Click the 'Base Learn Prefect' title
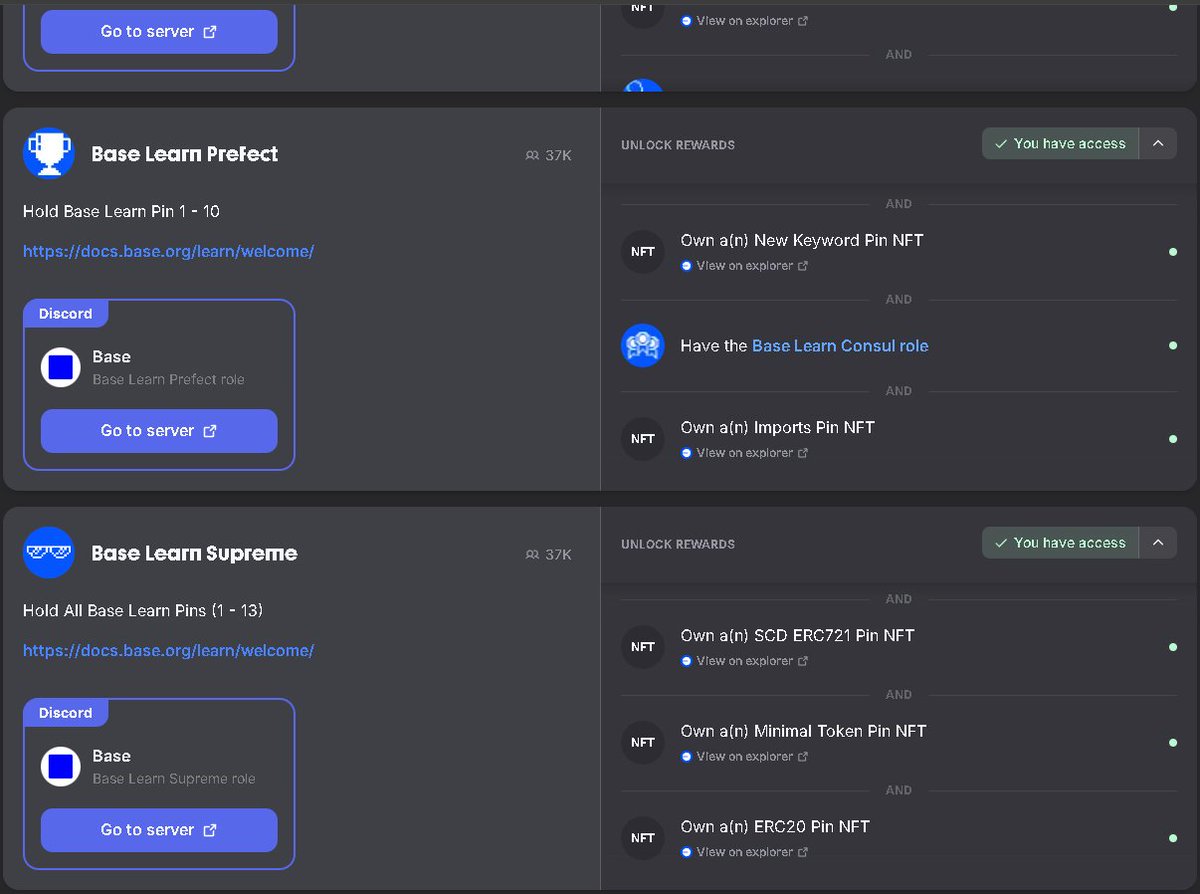The width and height of the screenshot is (1200, 894). tap(185, 153)
